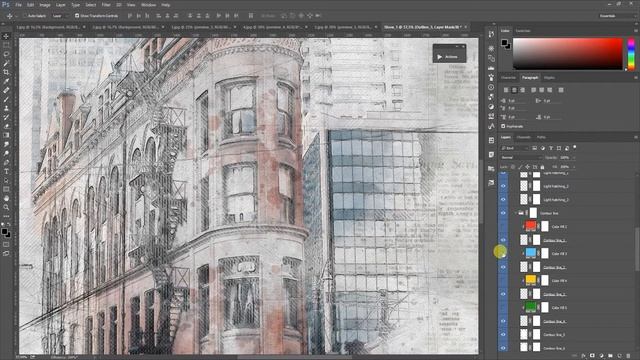Open the History panel icon in collapsed dock
Viewport: 640px width, 360px height.
(491, 34)
